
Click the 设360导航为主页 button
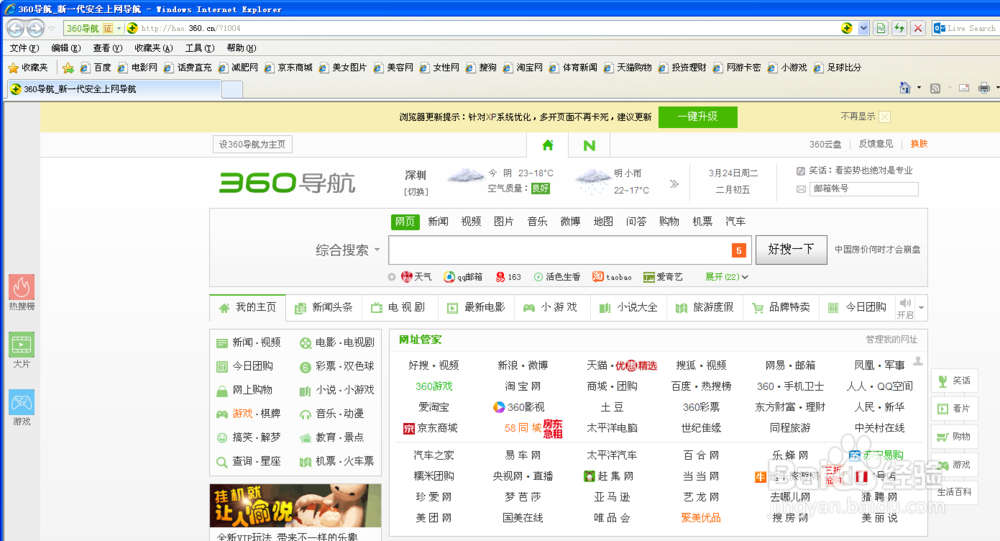click(253, 145)
